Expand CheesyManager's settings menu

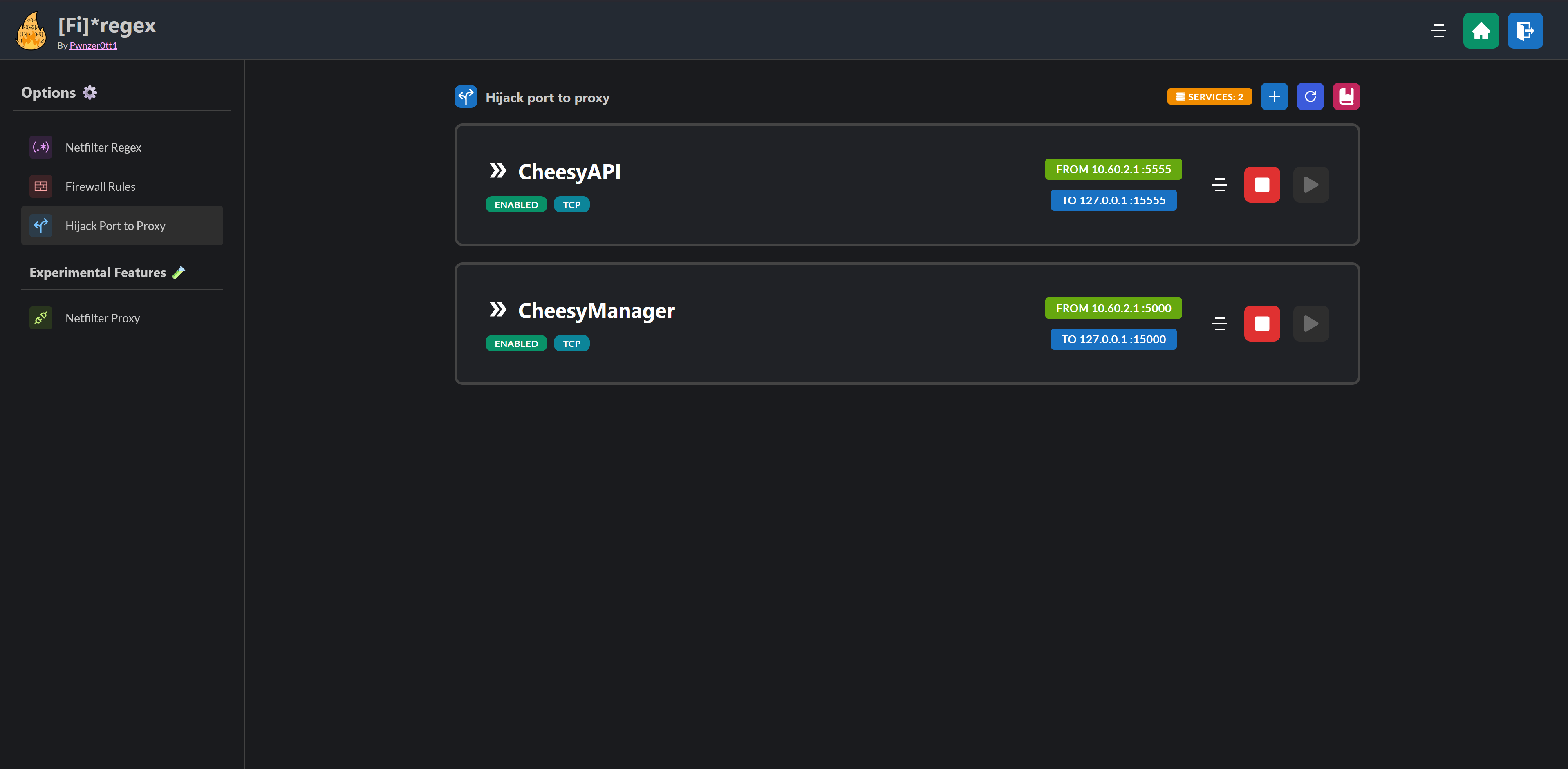pyautogui.click(x=1220, y=323)
